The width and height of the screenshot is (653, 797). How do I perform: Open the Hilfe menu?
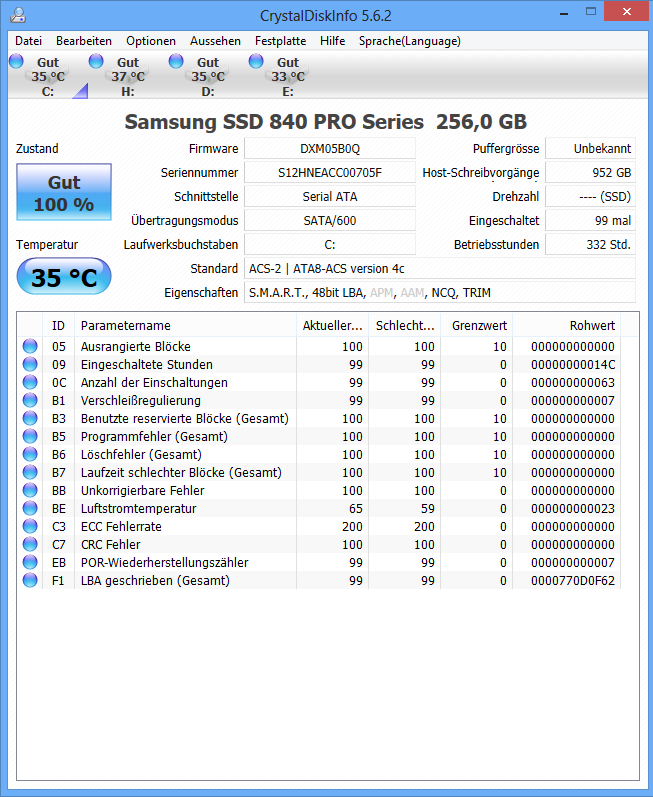click(x=332, y=41)
